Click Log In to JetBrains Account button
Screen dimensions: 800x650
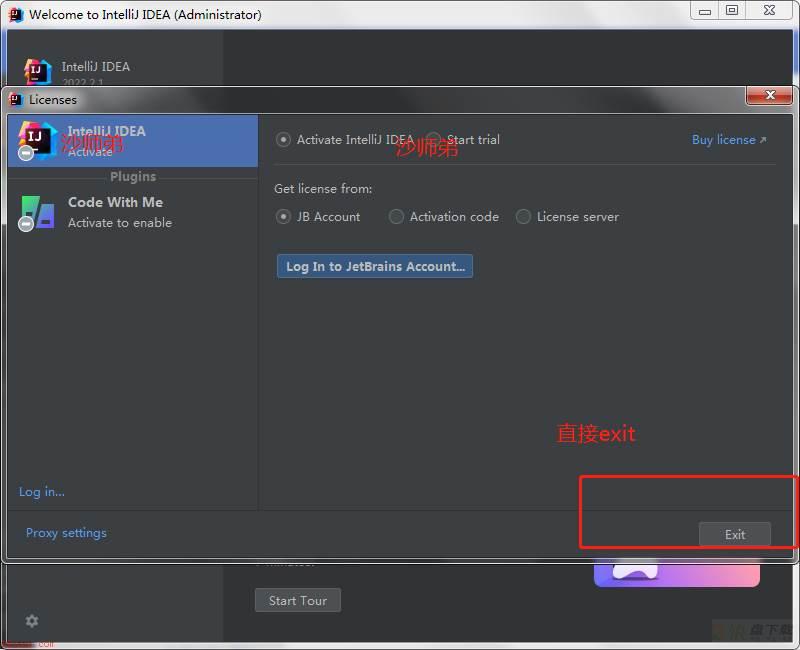click(x=375, y=266)
